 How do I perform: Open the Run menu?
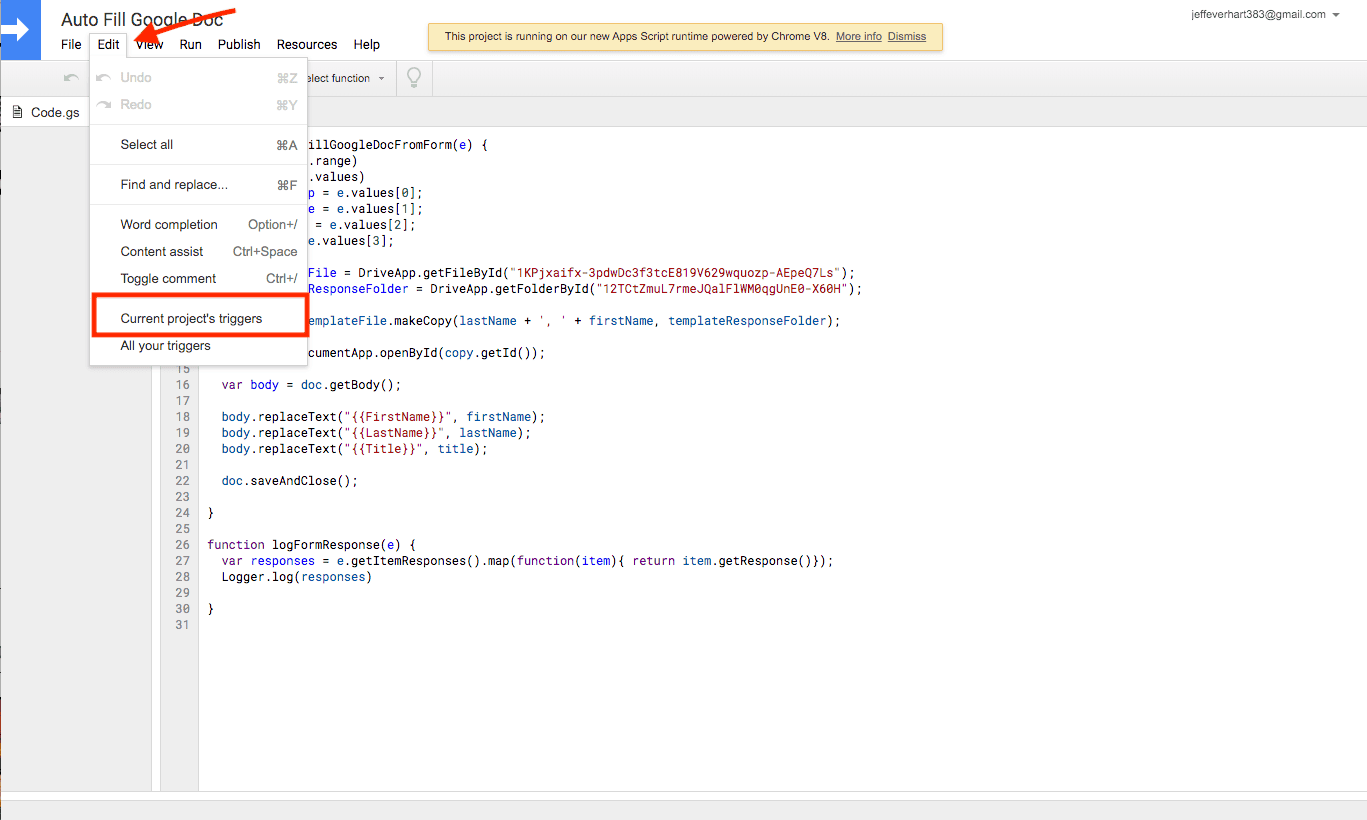pyautogui.click(x=191, y=44)
